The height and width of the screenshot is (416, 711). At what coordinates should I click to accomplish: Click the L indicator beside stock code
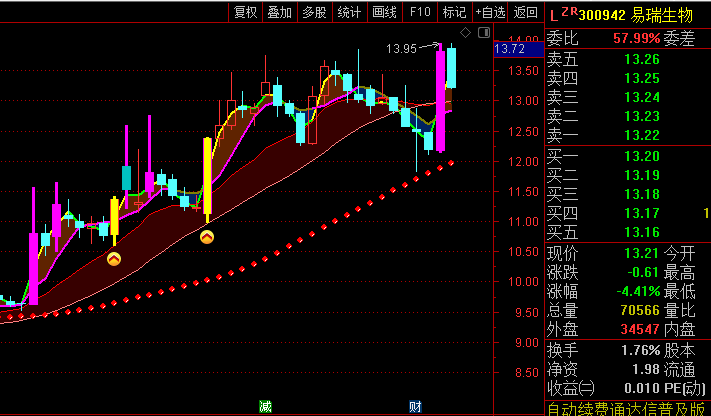(x=554, y=17)
